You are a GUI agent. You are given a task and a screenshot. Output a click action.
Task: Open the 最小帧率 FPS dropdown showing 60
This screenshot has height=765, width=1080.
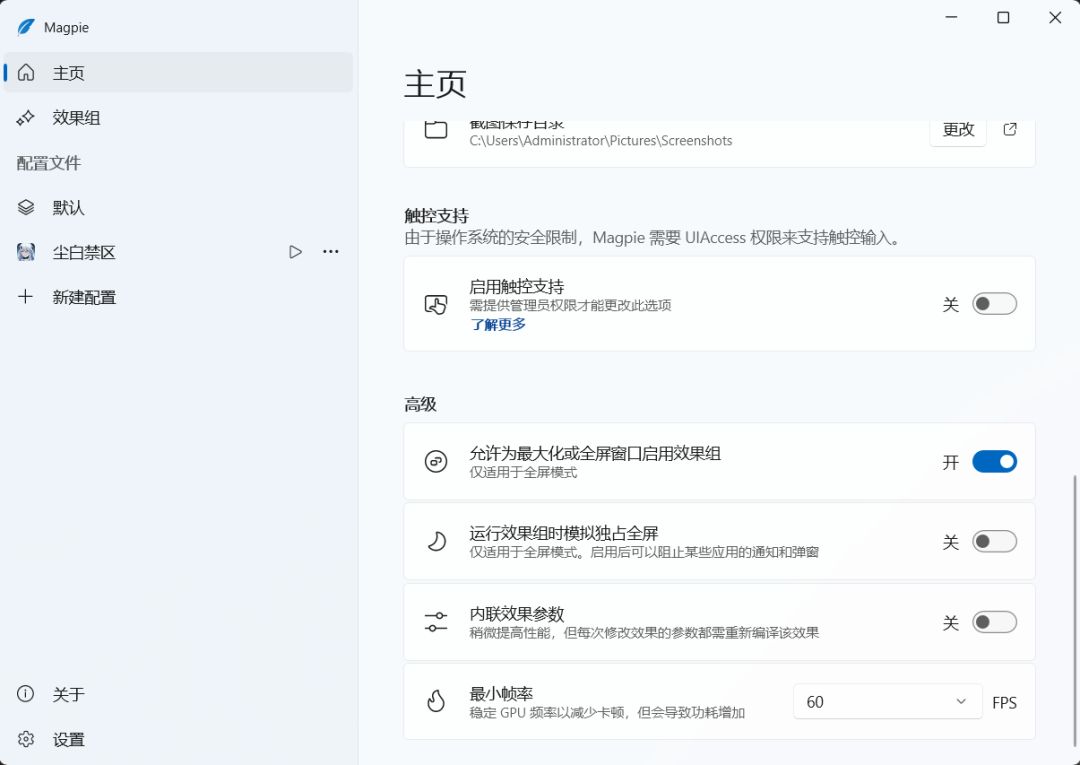pyautogui.click(x=887, y=702)
